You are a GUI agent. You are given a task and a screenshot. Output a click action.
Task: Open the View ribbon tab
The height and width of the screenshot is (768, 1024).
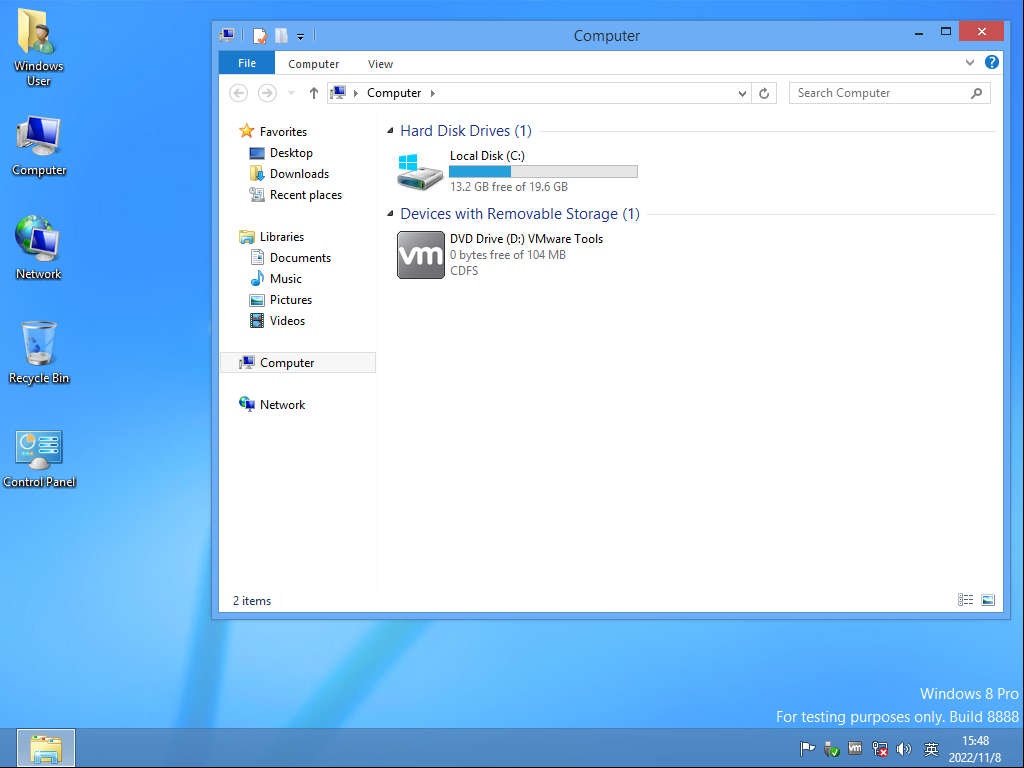pyautogui.click(x=380, y=64)
